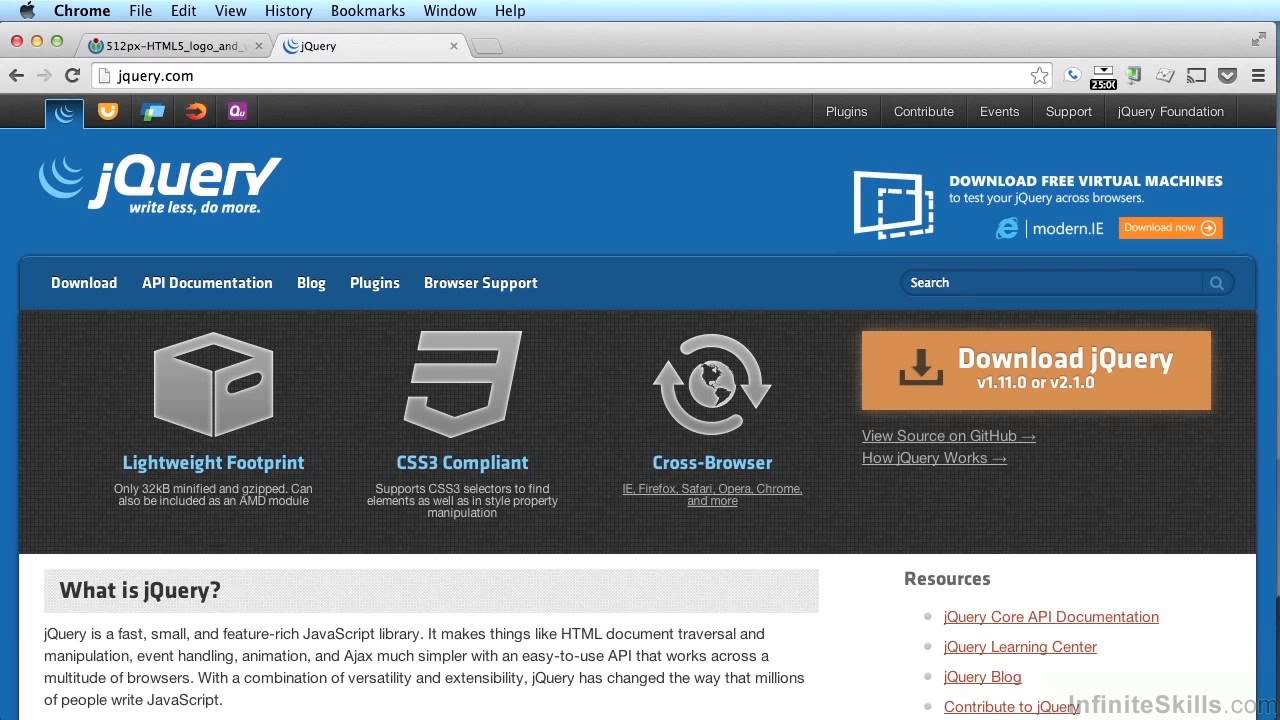The image size is (1280, 720).
Task: Switch to the jQuery browser tab
Action: [369, 46]
